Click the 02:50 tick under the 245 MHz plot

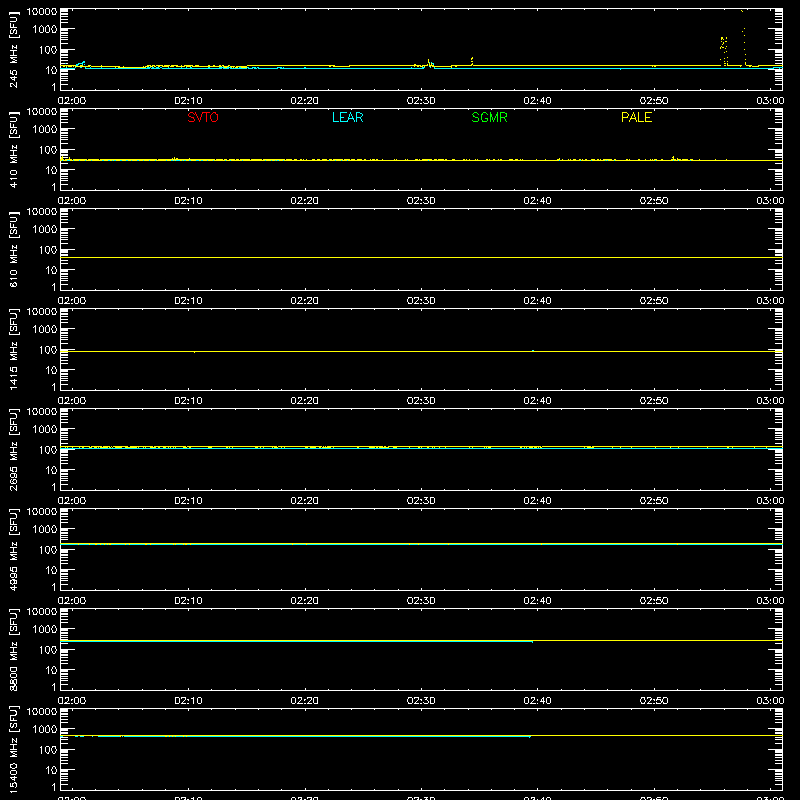tap(654, 101)
